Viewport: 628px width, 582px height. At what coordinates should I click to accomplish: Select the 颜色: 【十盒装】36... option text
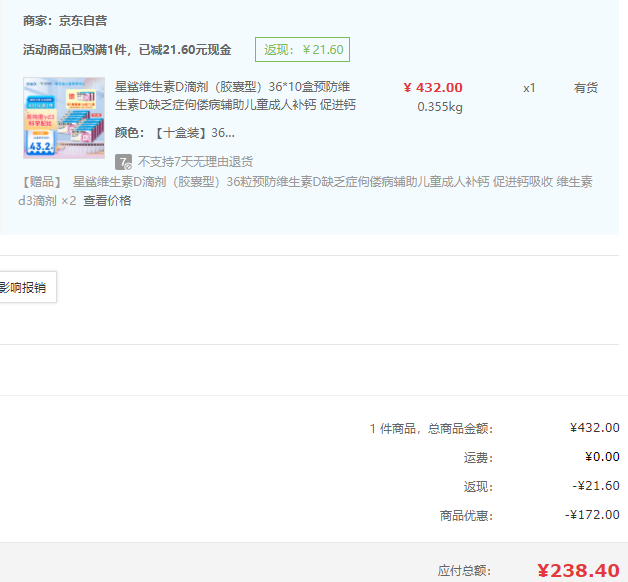pos(175,133)
